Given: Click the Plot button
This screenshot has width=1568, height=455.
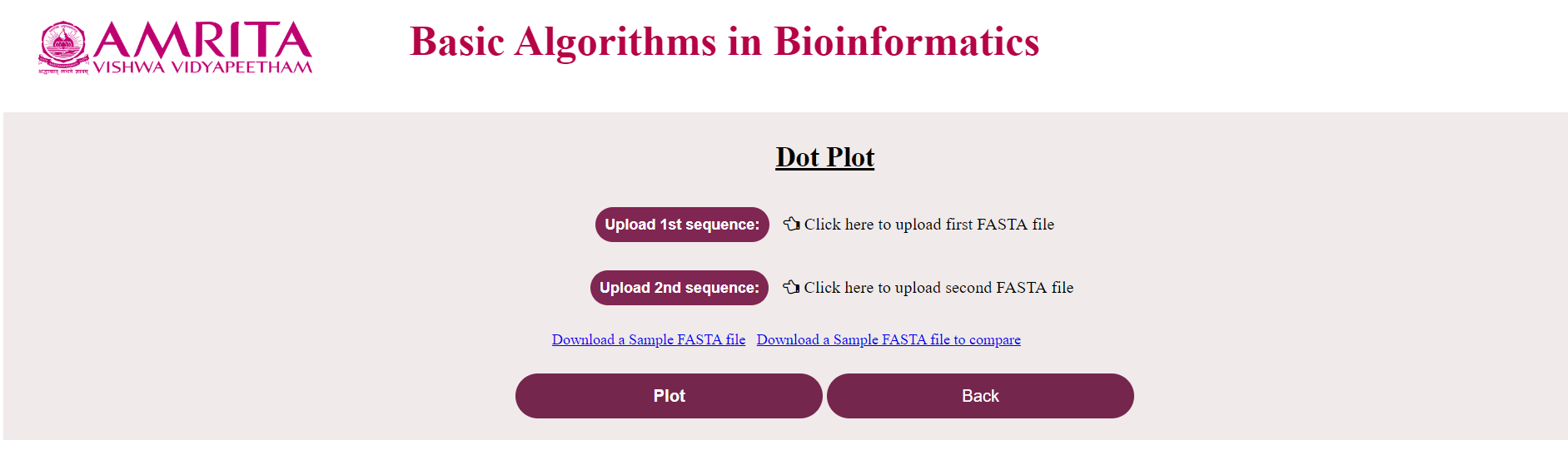Looking at the screenshot, I should pos(669,396).
